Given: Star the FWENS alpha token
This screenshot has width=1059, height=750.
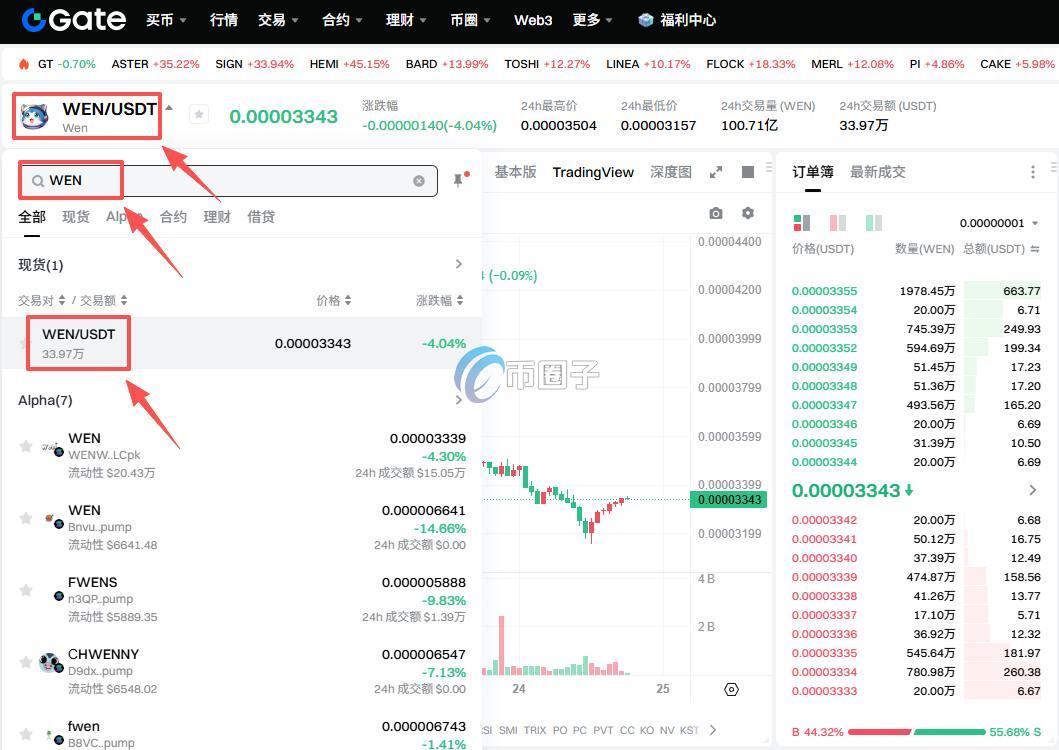Looking at the screenshot, I should (26, 590).
